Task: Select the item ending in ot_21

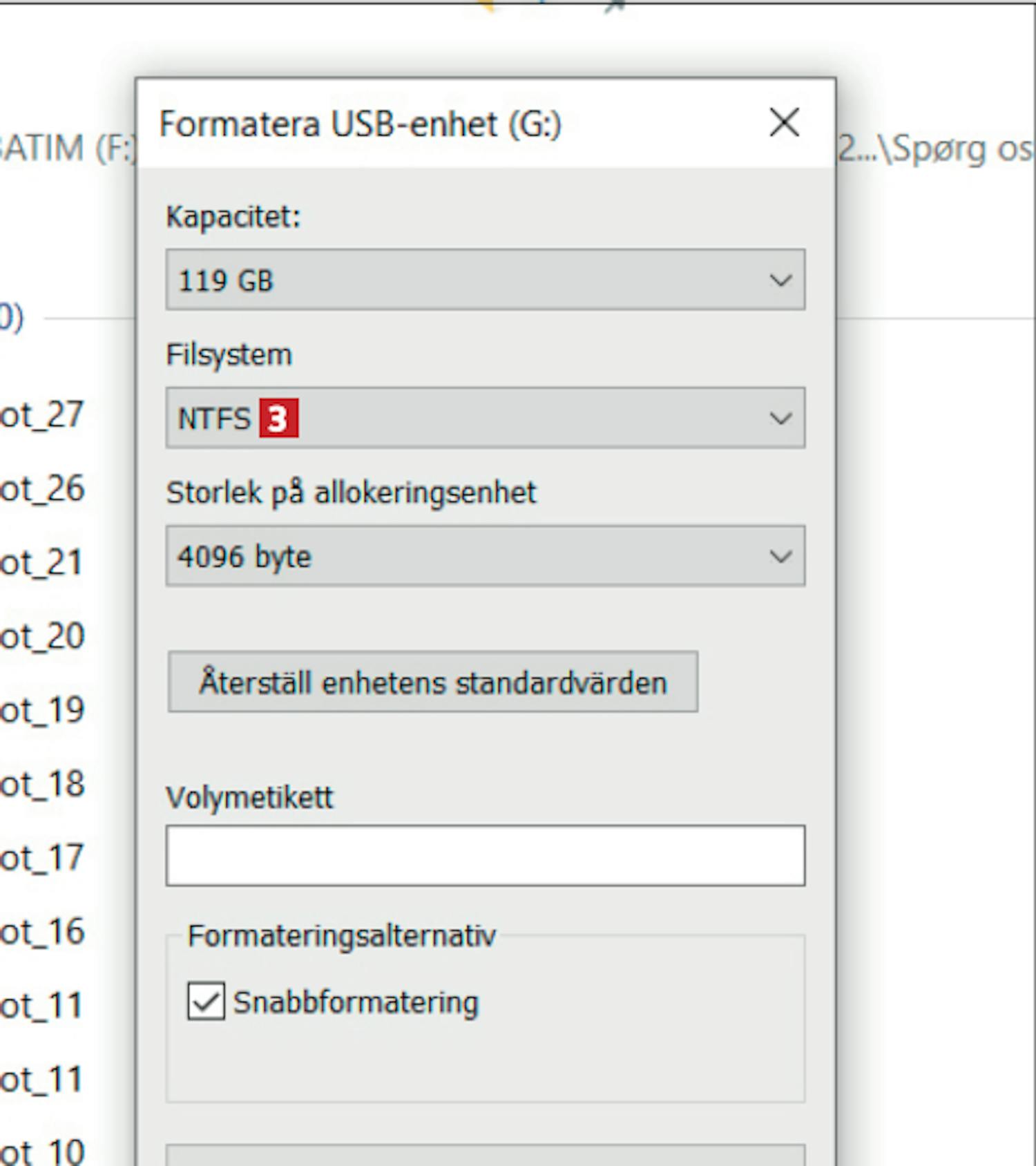Action: (x=41, y=563)
